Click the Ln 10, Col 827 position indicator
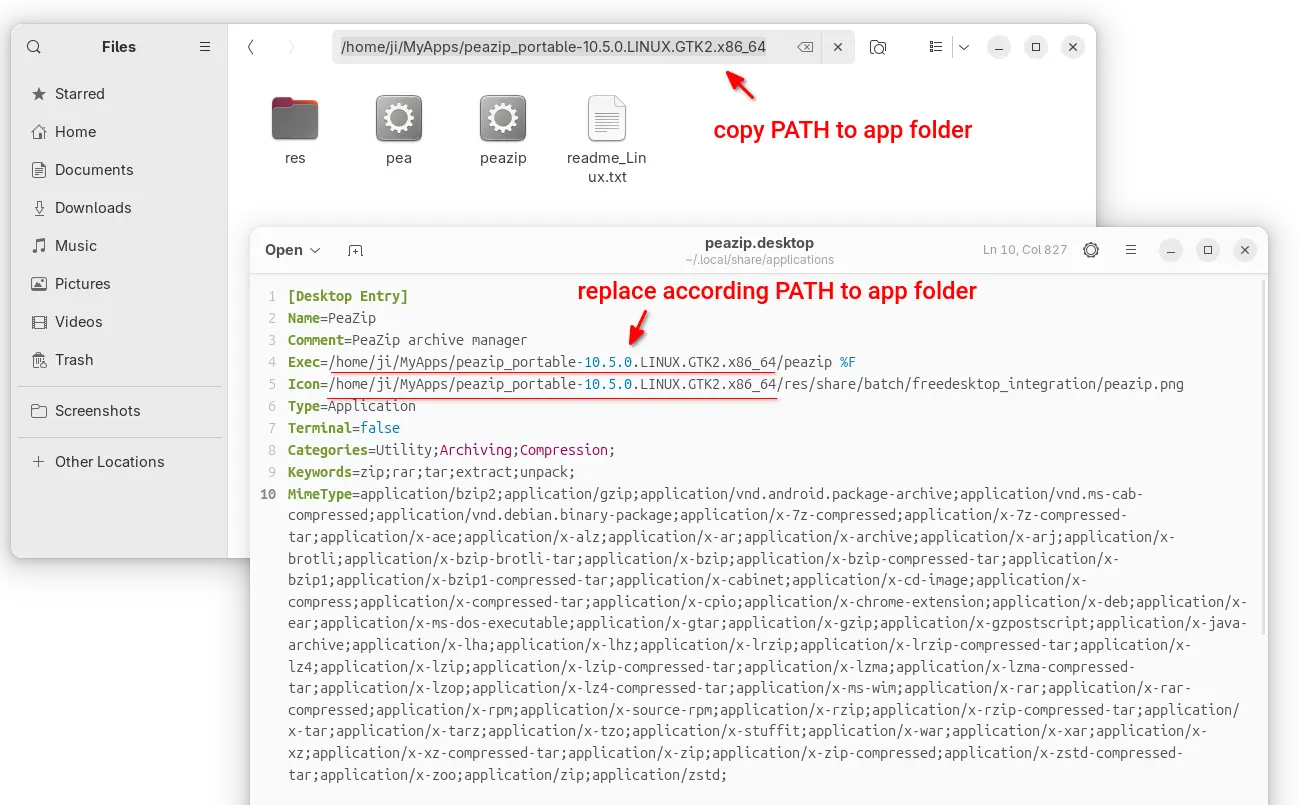This screenshot has width=1299, height=805. click(1025, 250)
